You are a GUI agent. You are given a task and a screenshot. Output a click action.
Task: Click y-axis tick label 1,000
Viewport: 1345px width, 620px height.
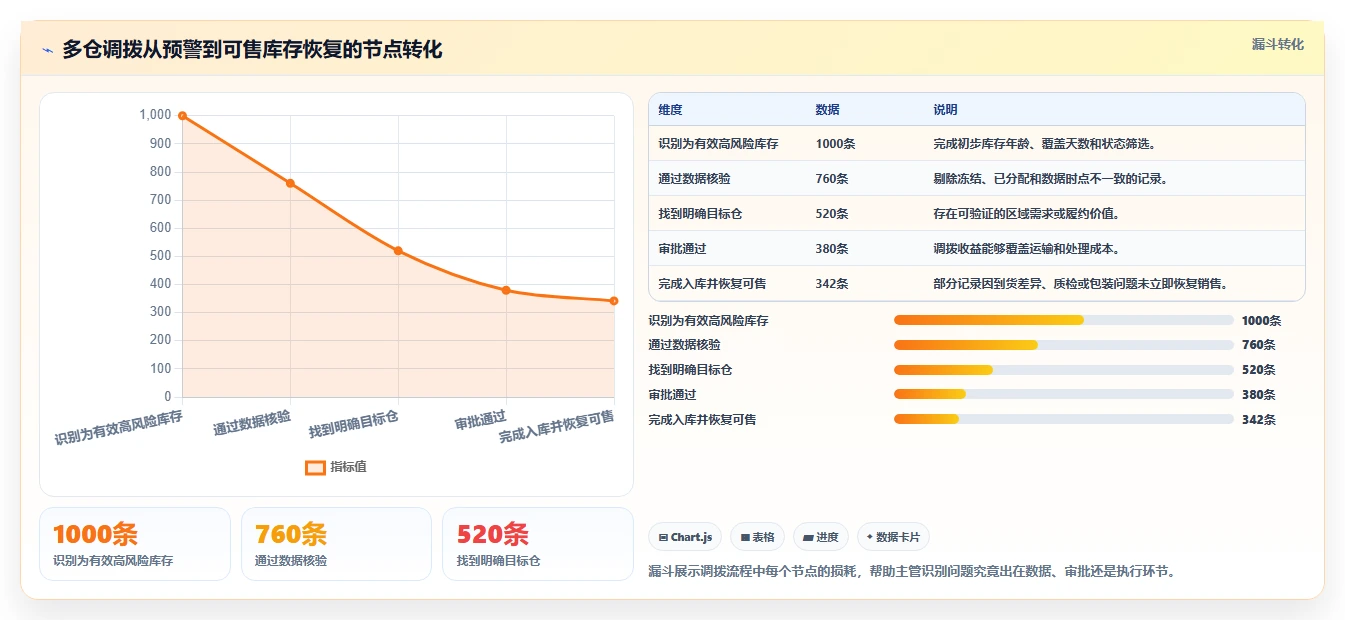click(x=156, y=115)
